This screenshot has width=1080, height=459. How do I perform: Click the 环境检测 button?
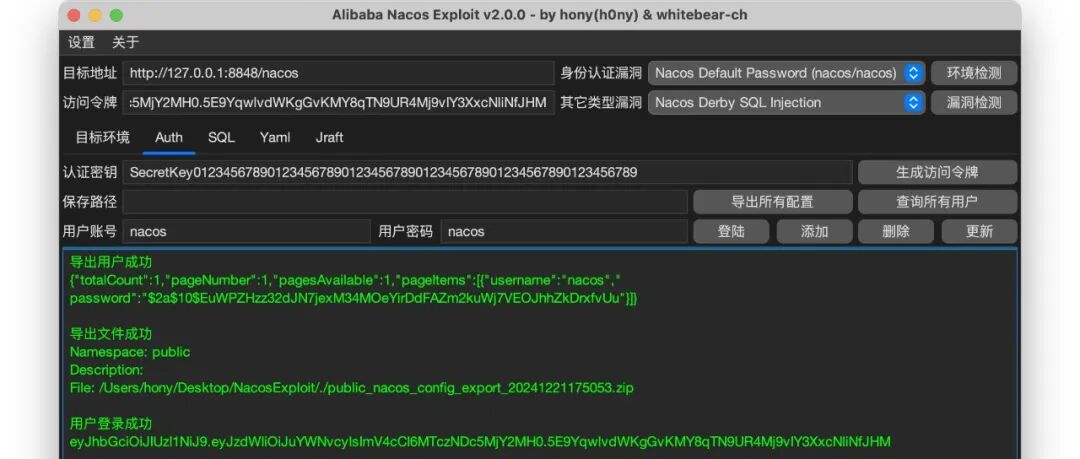point(974,73)
